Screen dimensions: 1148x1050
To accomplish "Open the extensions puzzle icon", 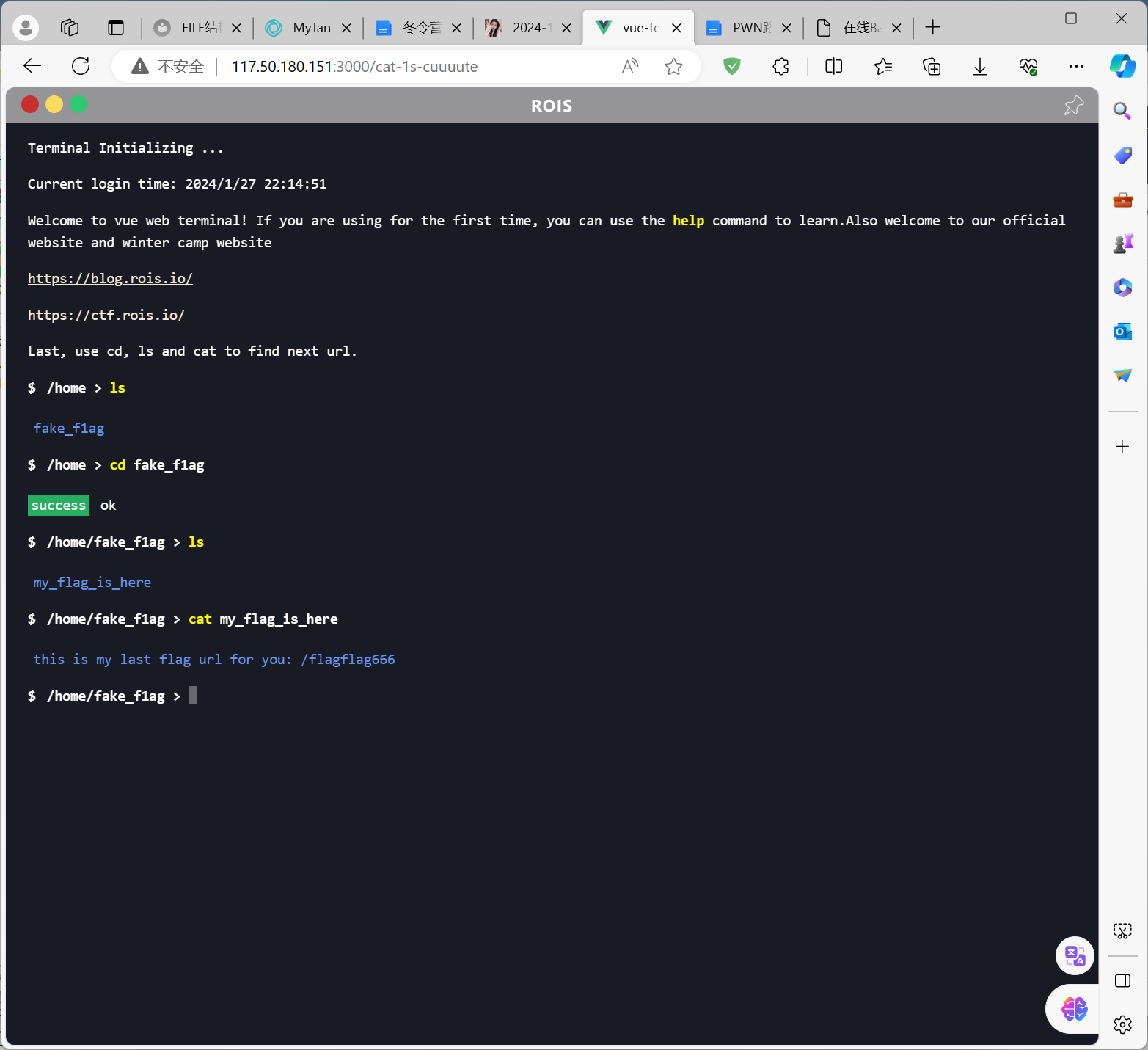I will pos(780,67).
